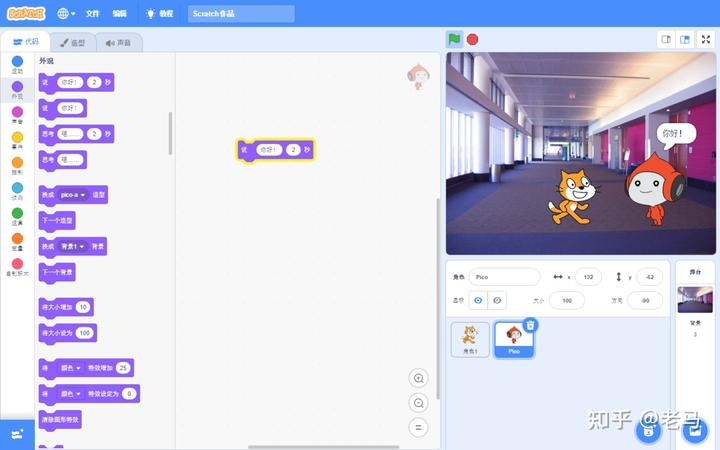
Task: Click the sprite direction field
Action: tap(645, 301)
